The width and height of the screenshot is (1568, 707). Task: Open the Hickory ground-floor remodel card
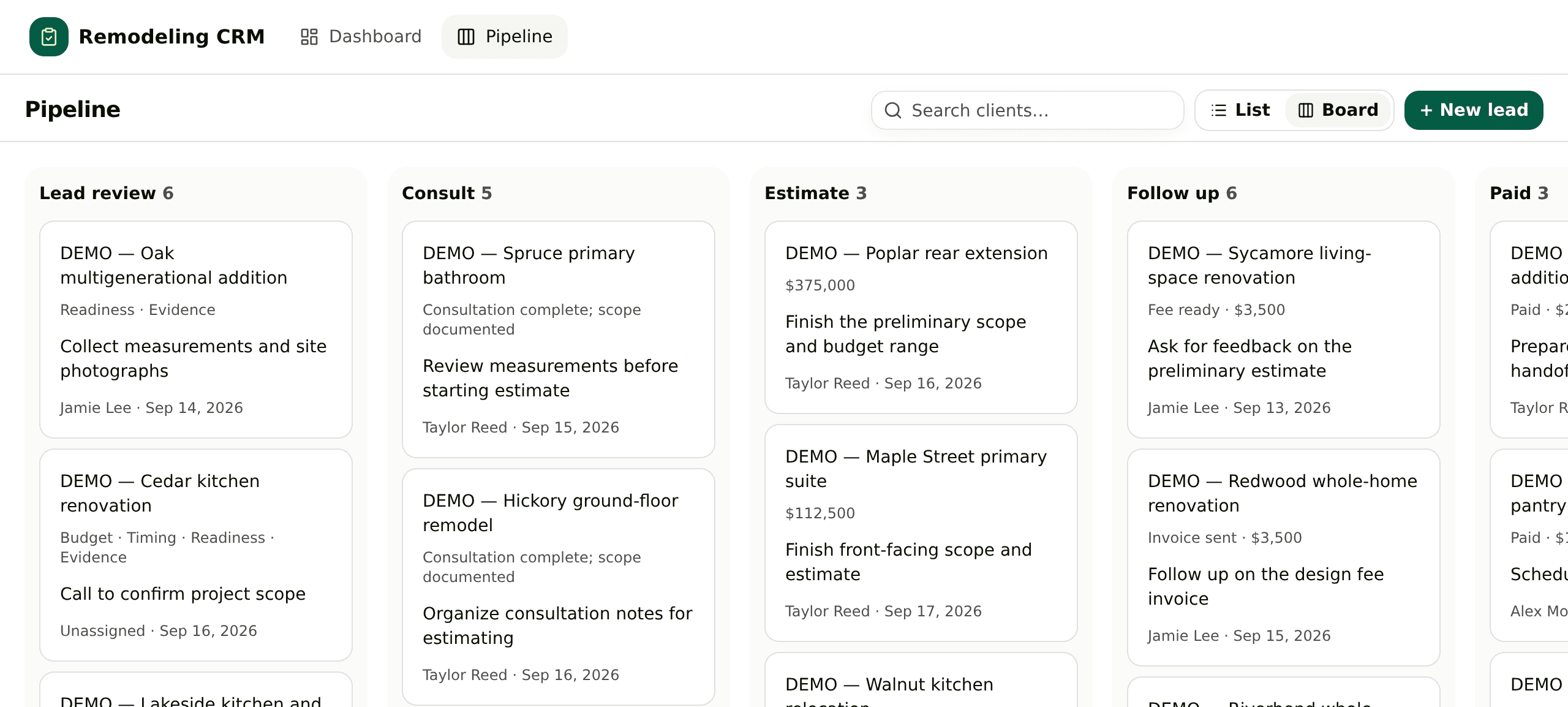[x=559, y=587]
